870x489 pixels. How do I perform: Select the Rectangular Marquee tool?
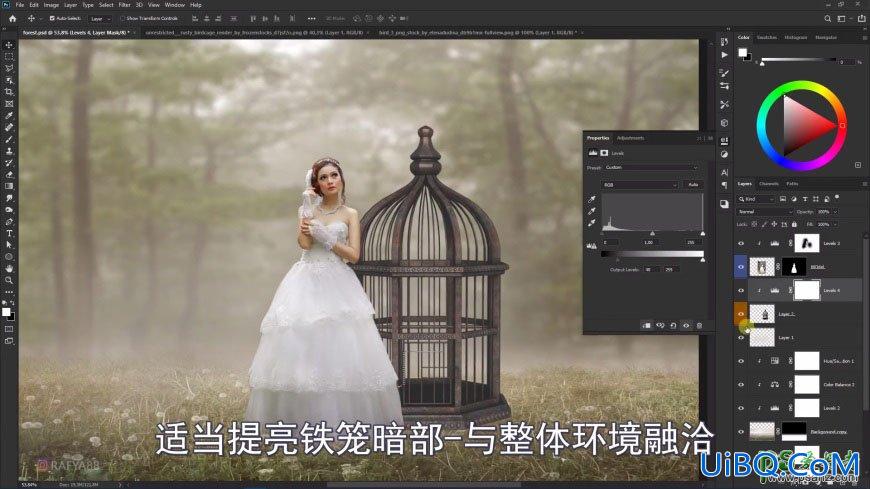[x=9, y=57]
